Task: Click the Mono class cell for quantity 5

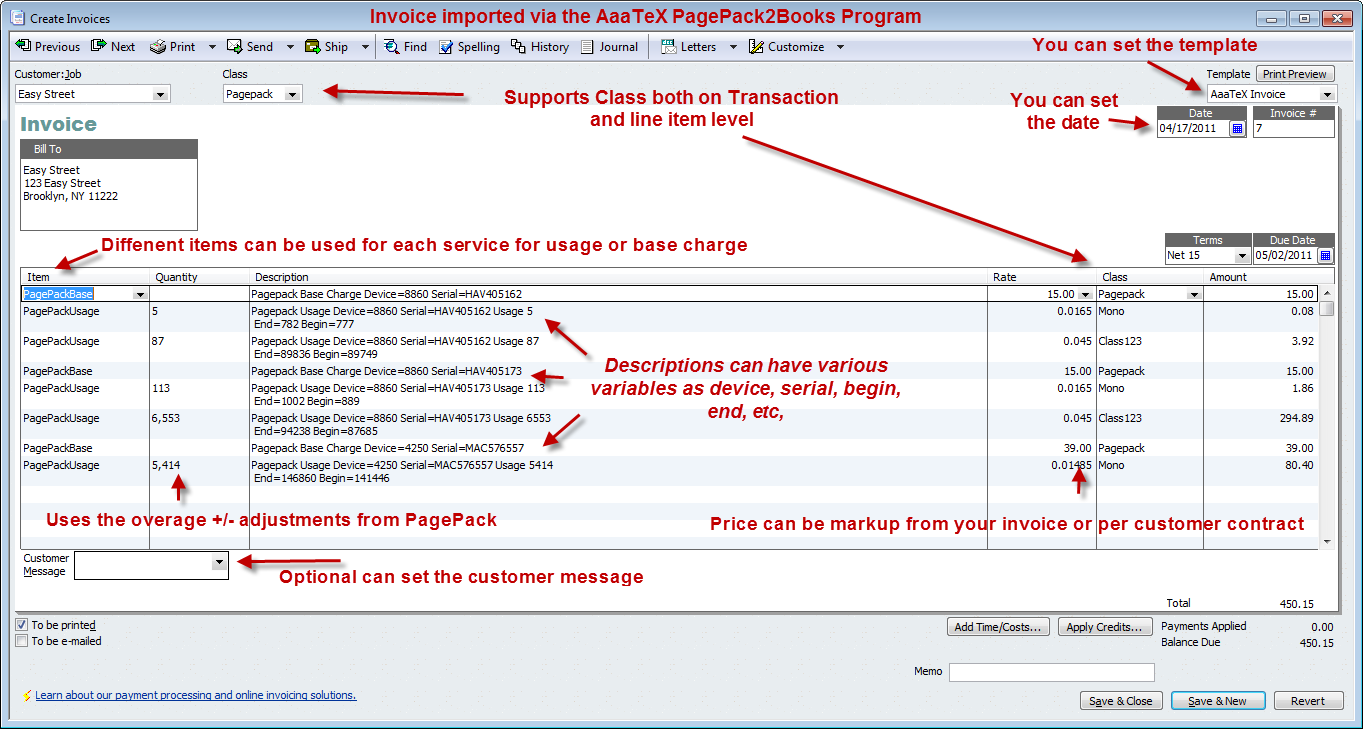Action: click(1150, 317)
